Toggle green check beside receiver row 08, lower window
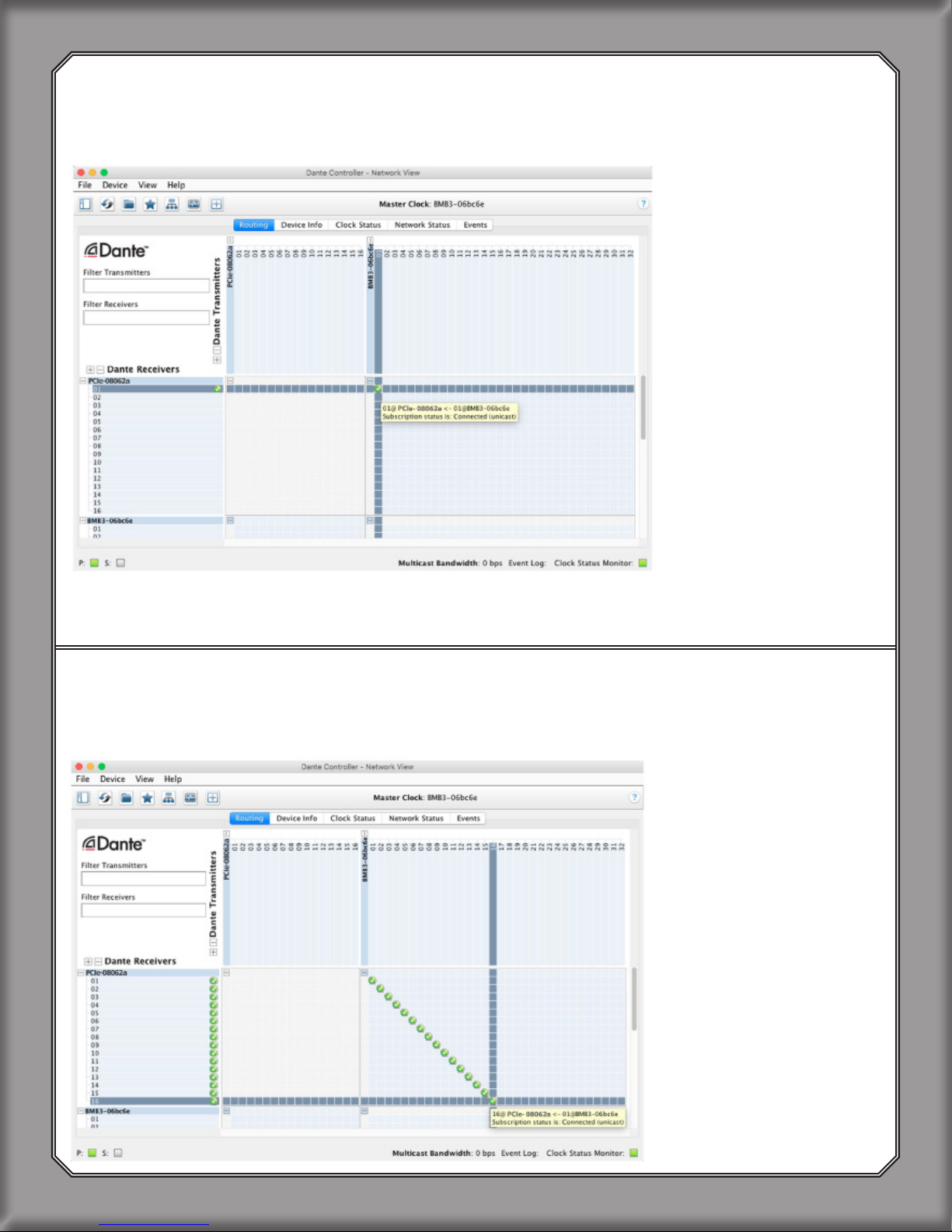Viewport: 952px width, 1232px height. (214, 1037)
